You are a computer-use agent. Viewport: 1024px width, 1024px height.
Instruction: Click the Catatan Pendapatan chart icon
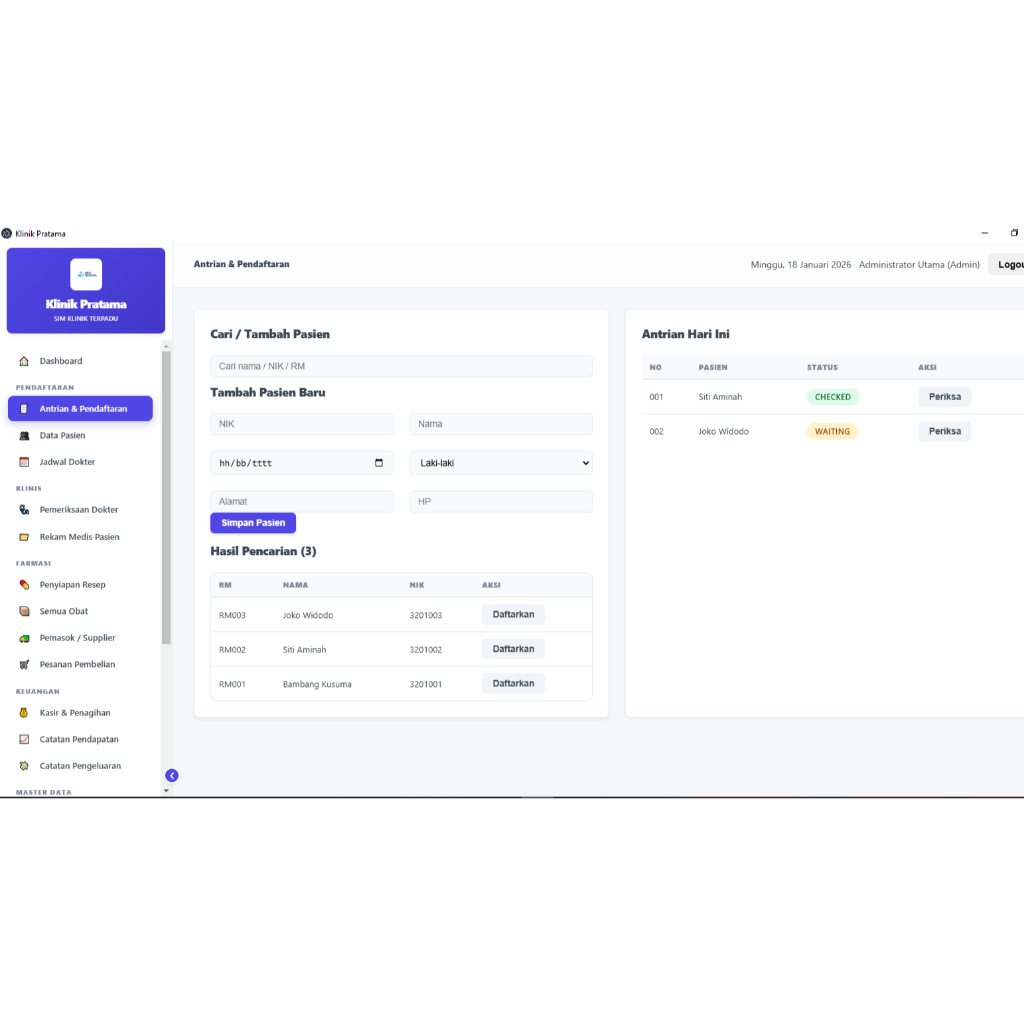pos(24,739)
